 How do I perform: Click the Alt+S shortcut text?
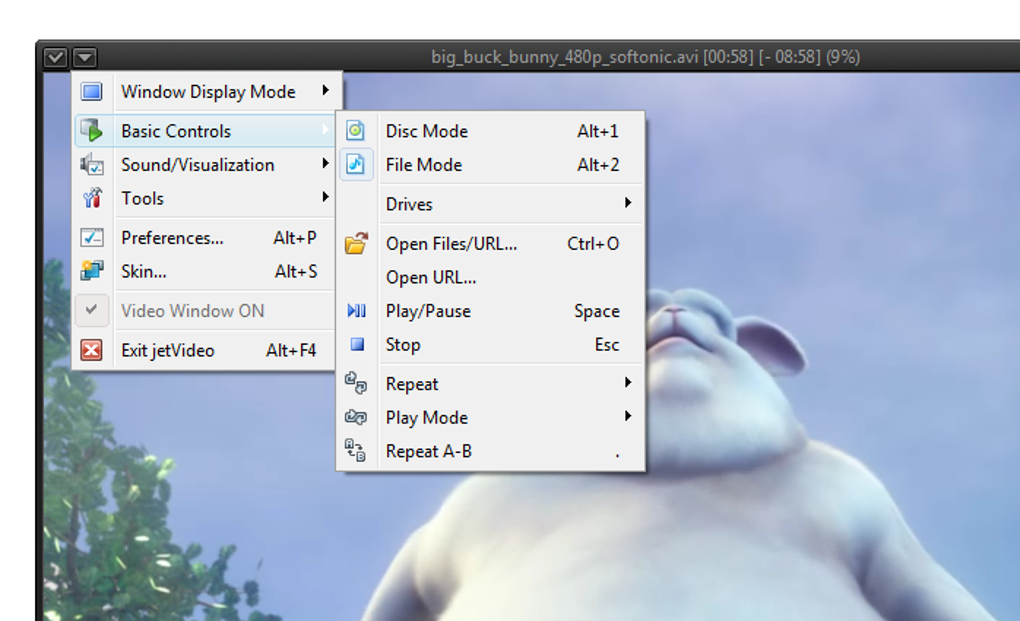(296, 271)
